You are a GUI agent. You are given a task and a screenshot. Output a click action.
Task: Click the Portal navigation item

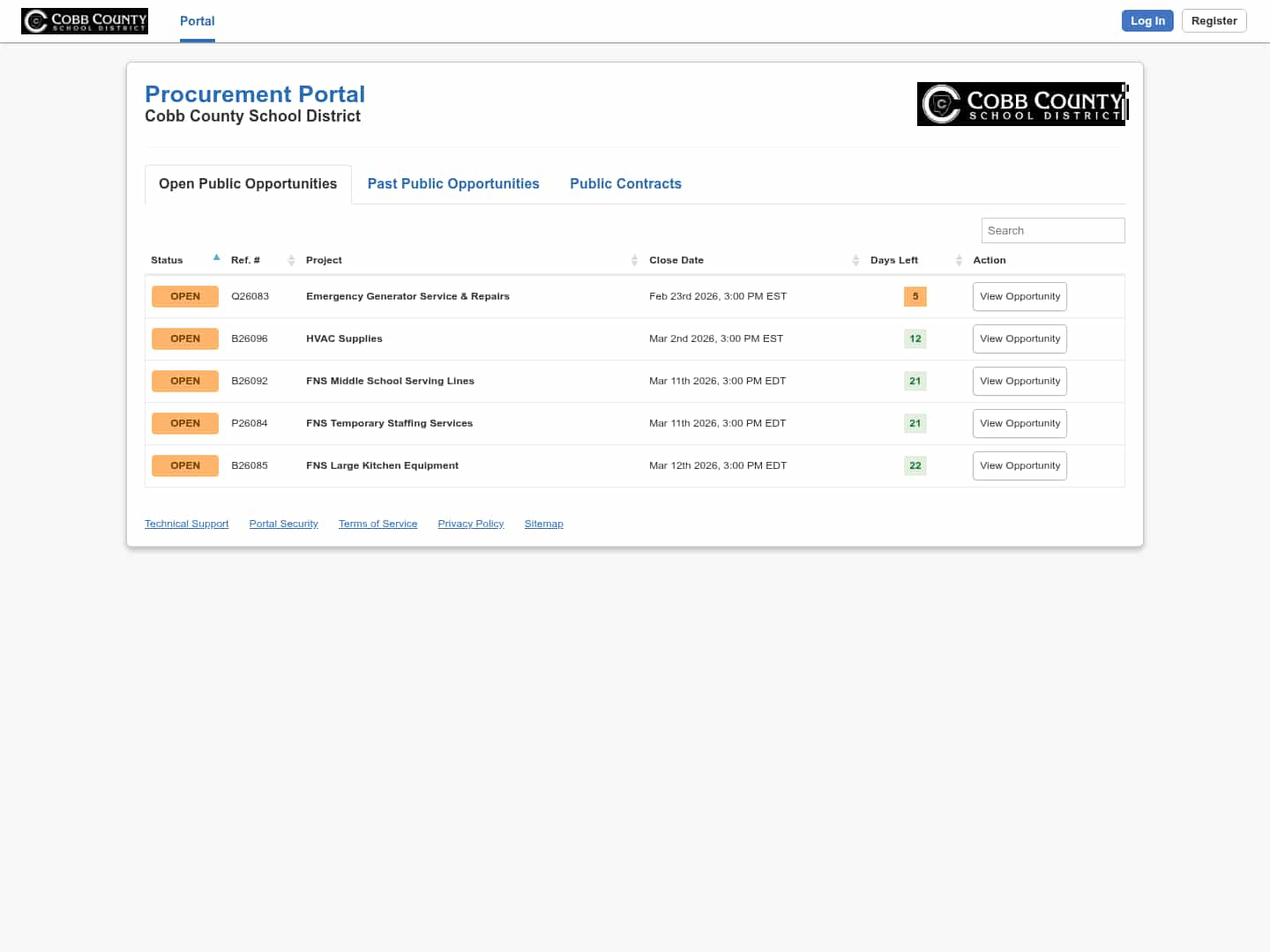[x=197, y=21]
